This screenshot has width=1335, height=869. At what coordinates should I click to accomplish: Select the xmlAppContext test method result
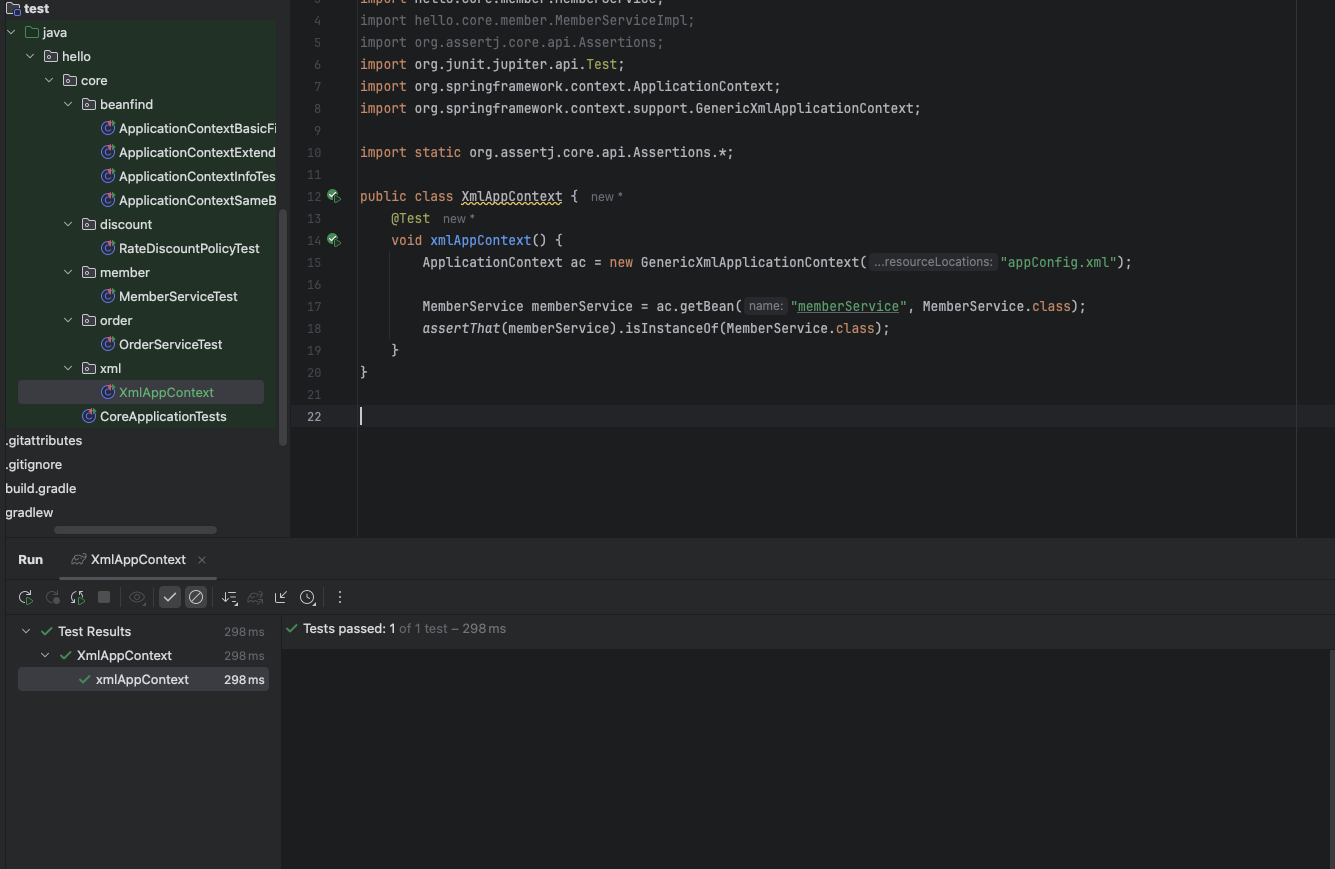(143, 680)
